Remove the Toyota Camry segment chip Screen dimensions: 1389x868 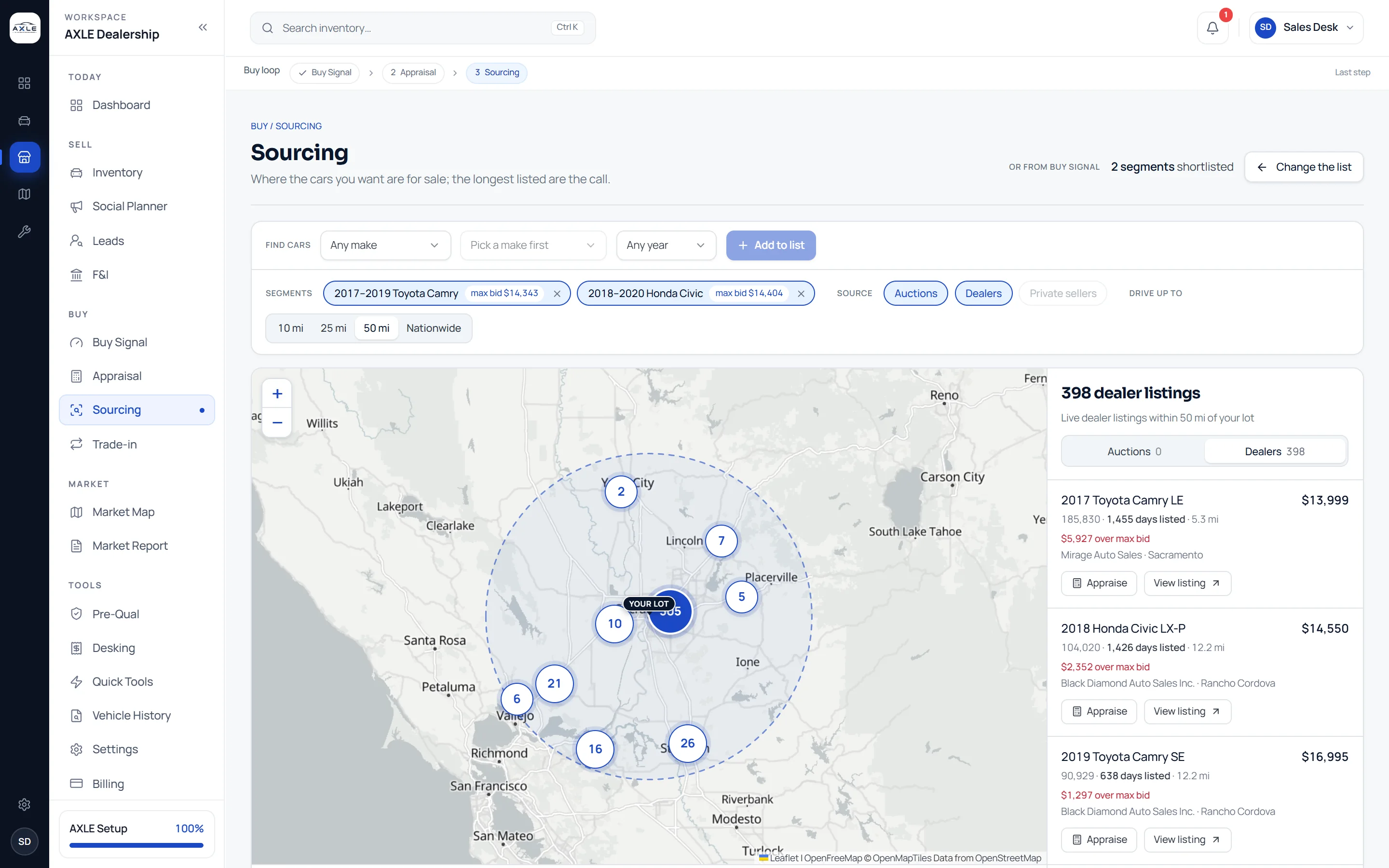tap(557, 293)
